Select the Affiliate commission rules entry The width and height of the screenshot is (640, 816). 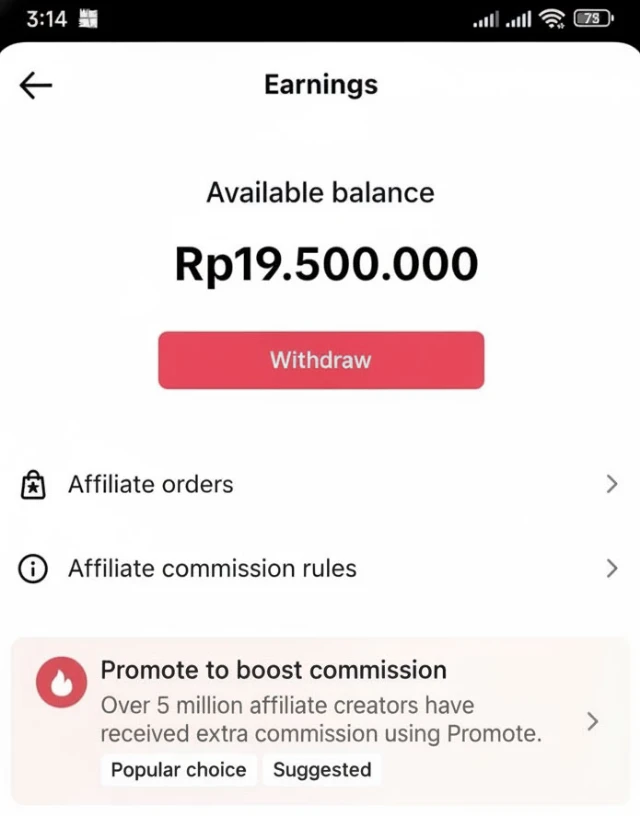click(x=212, y=569)
